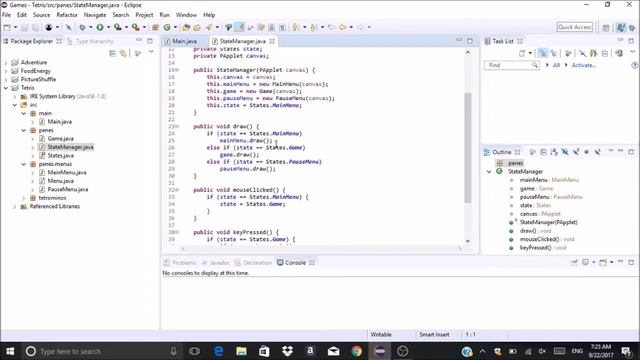Toggle Link with Editor in Package Explorer
640x360 pixels.
[x=123, y=53]
